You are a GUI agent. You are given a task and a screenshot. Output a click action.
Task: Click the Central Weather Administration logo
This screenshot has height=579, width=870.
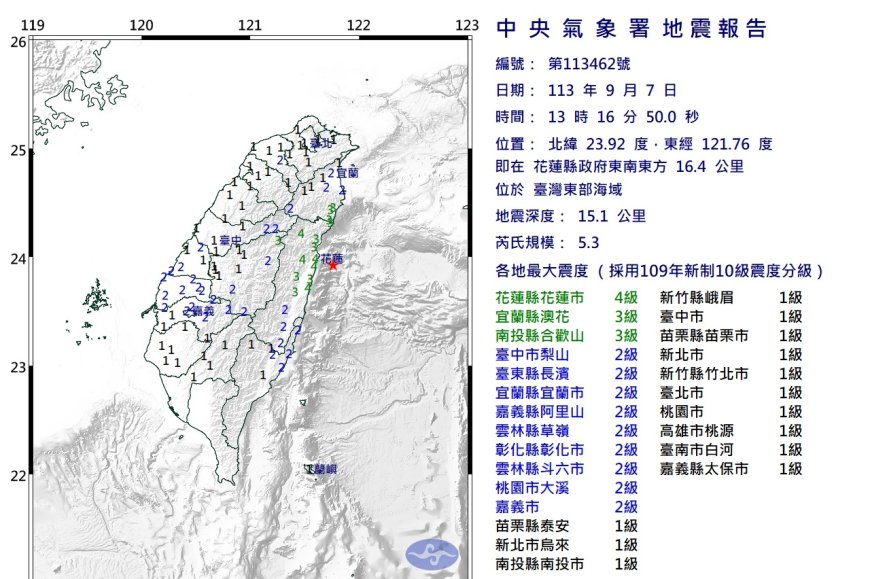click(x=432, y=553)
